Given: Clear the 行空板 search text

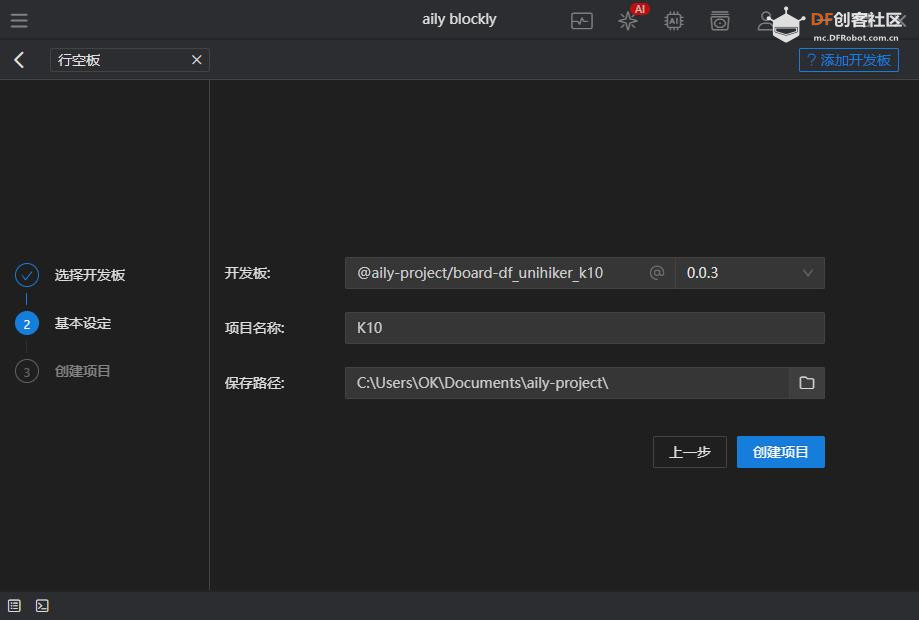Looking at the screenshot, I should [197, 60].
